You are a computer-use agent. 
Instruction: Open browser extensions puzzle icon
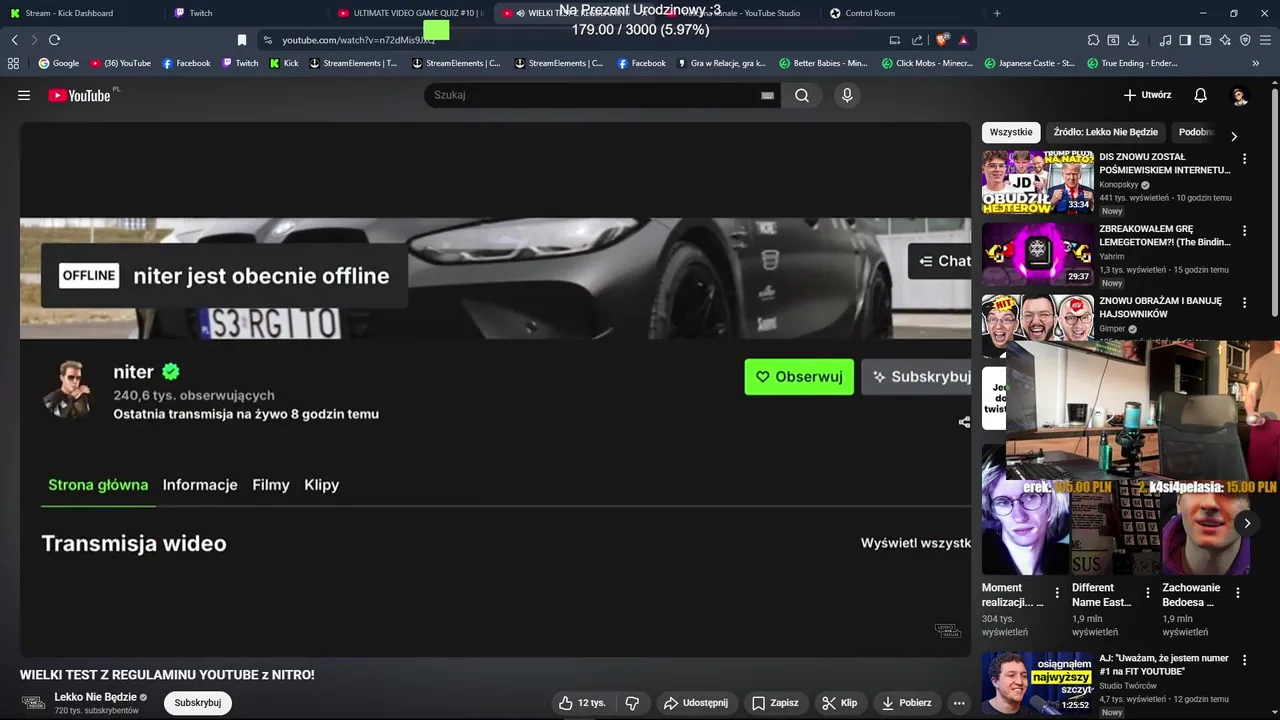1093,40
